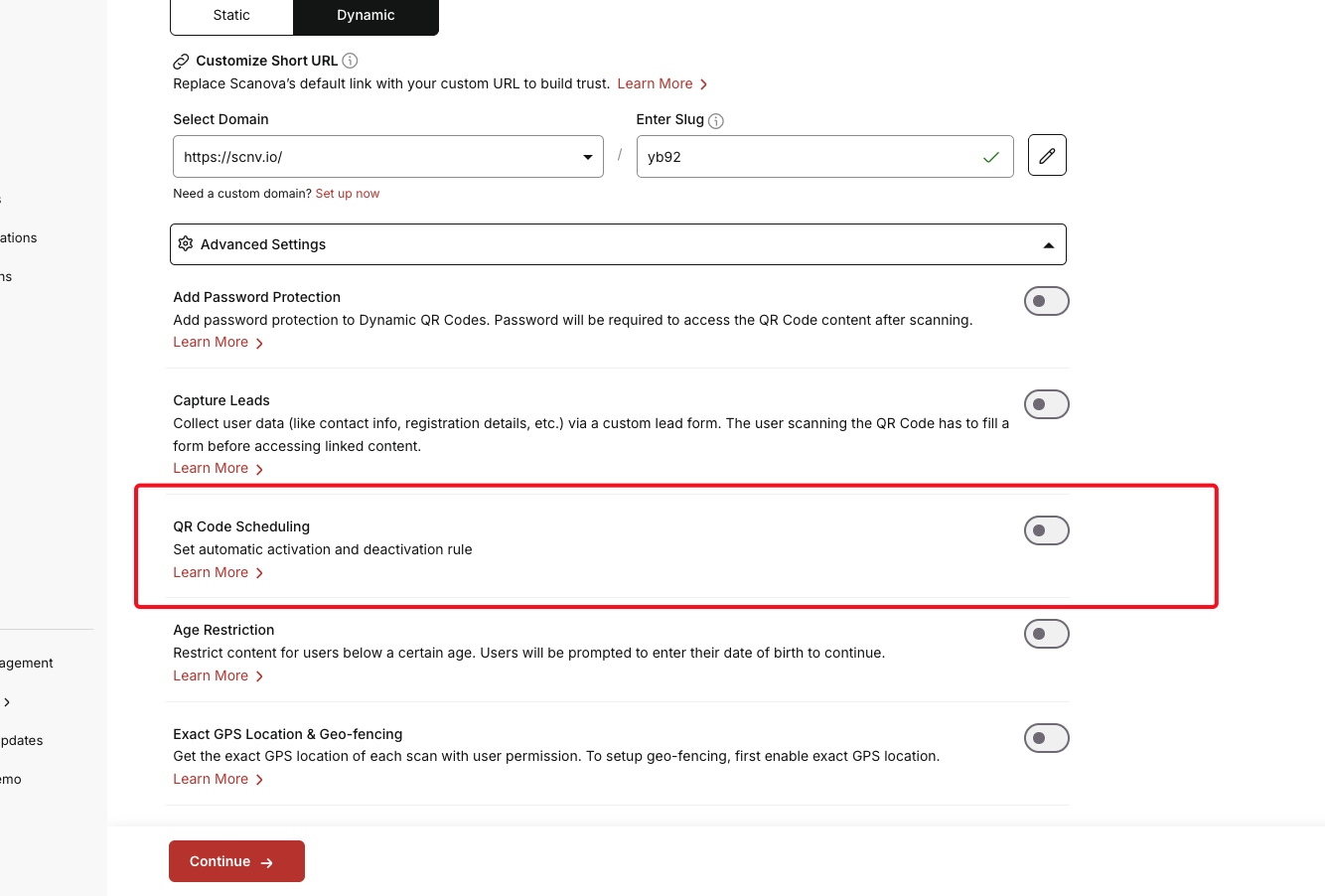The height and width of the screenshot is (896, 1325).
Task: Collapse Advanced Settings with the triangle arrow
Action: (1049, 245)
